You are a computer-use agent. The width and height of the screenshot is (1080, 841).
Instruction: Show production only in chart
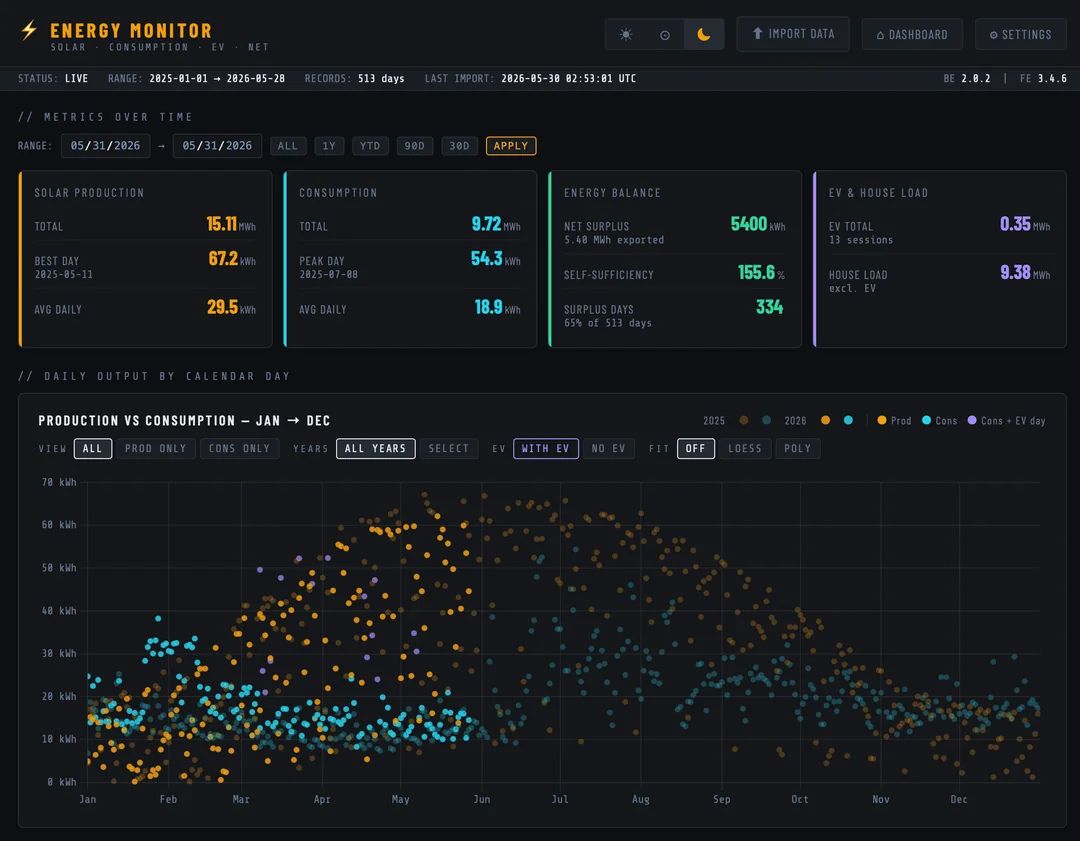156,448
